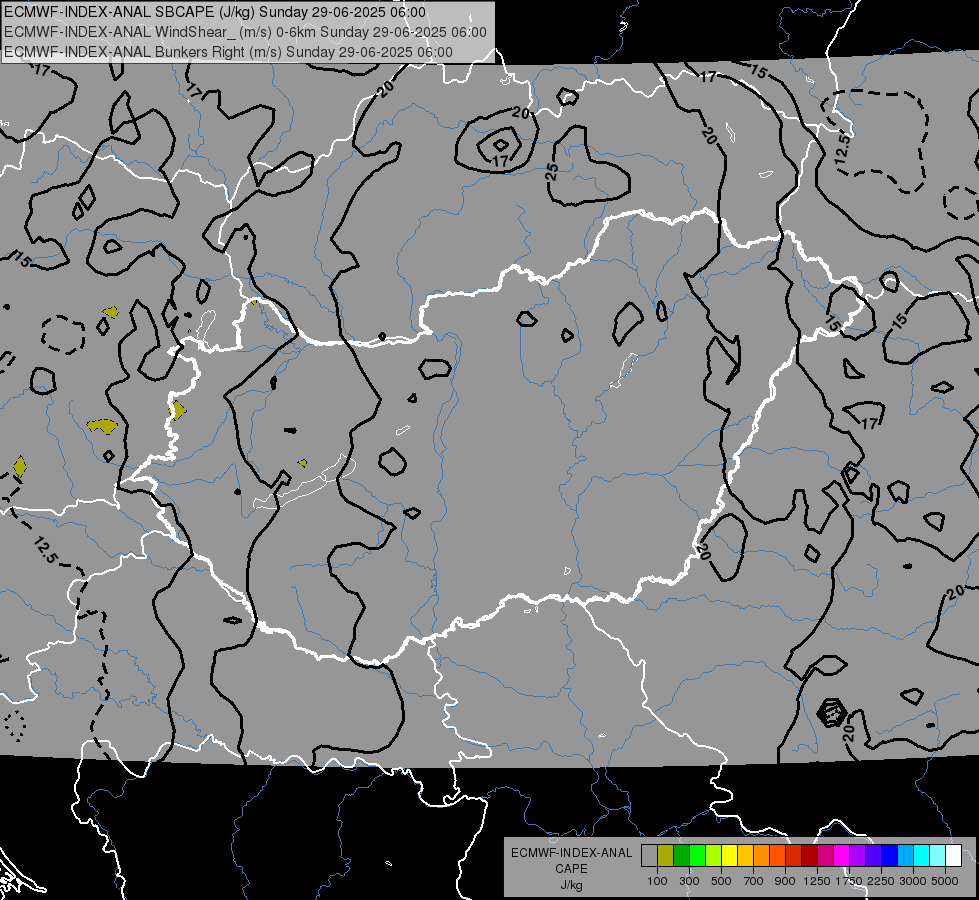Click the 5000 value under the legend
Screen dimensions: 979x900
(945, 881)
